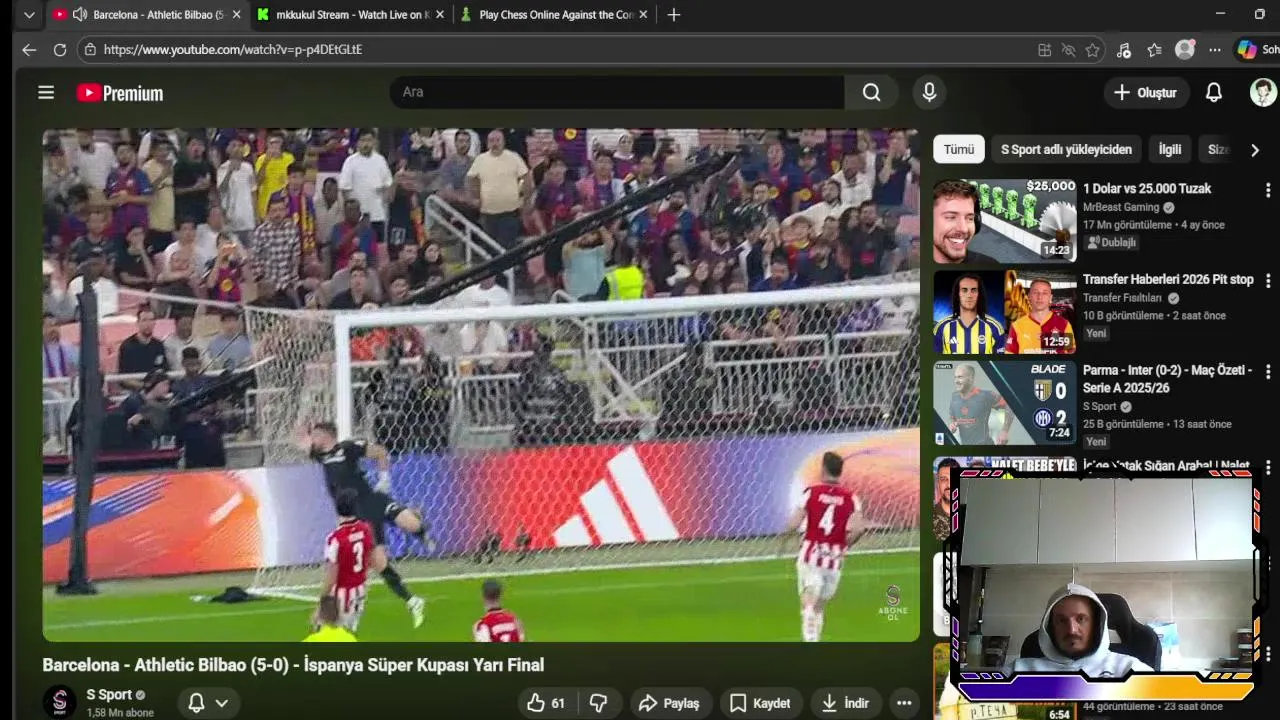Image resolution: width=1280 pixels, height=720 pixels.
Task: Open 1 Dolar vs 25.000 Tuzak thumbnail
Action: tap(1005, 221)
